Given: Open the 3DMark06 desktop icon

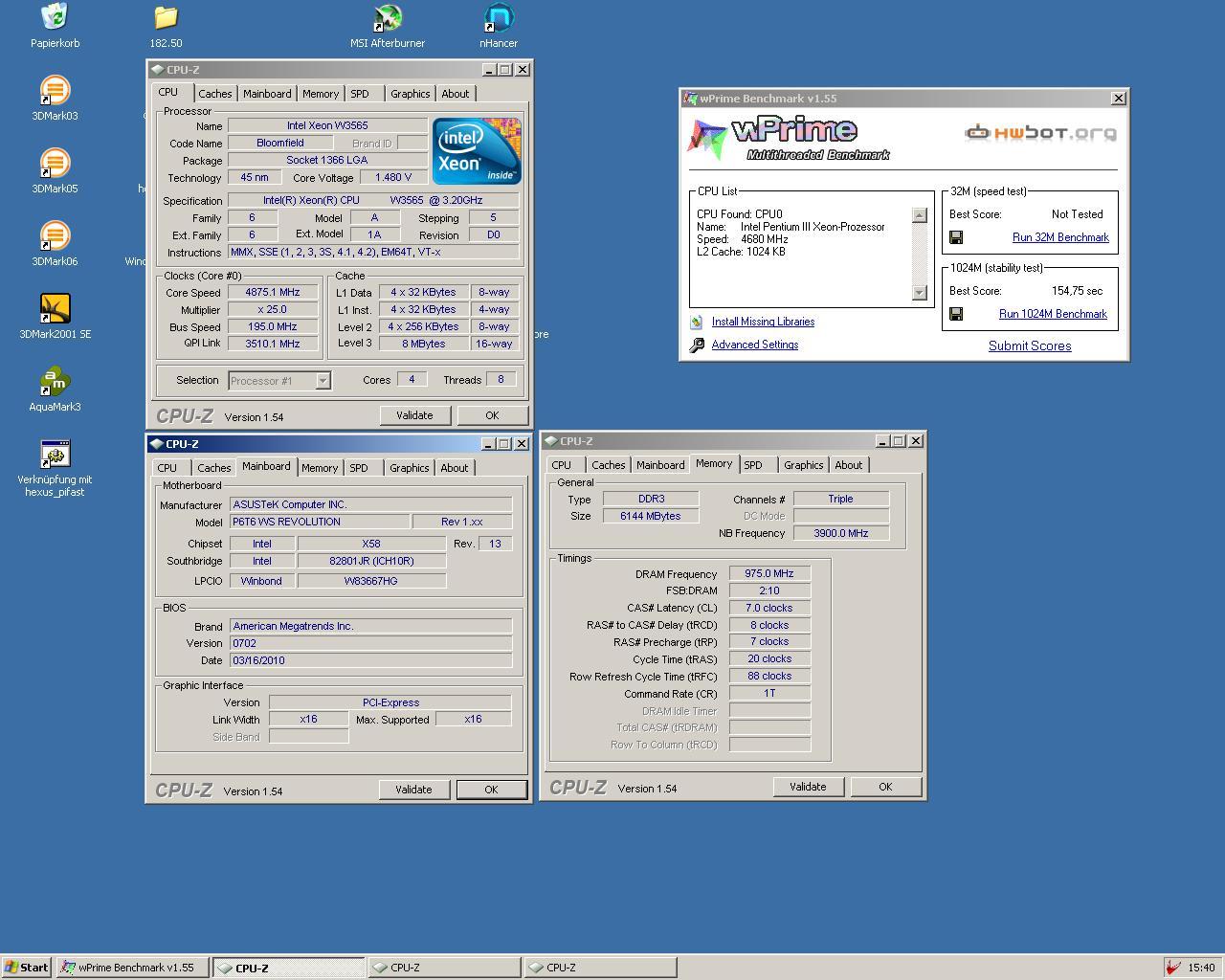Looking at the screenshot, I should click(55, 236).
